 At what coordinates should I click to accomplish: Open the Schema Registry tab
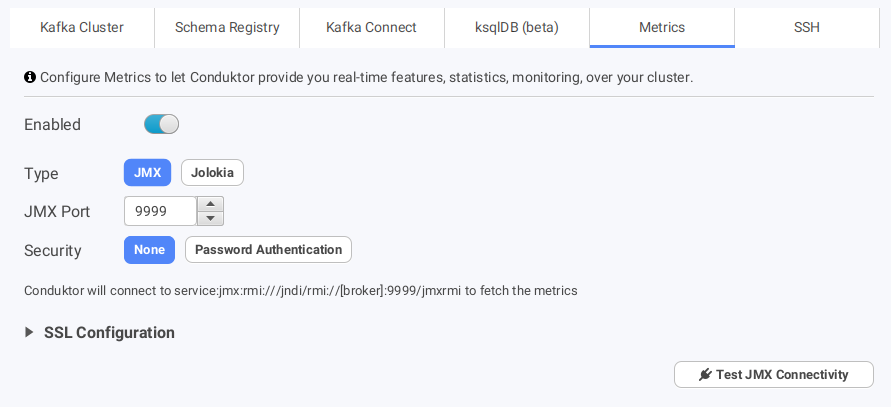point(227,27)
